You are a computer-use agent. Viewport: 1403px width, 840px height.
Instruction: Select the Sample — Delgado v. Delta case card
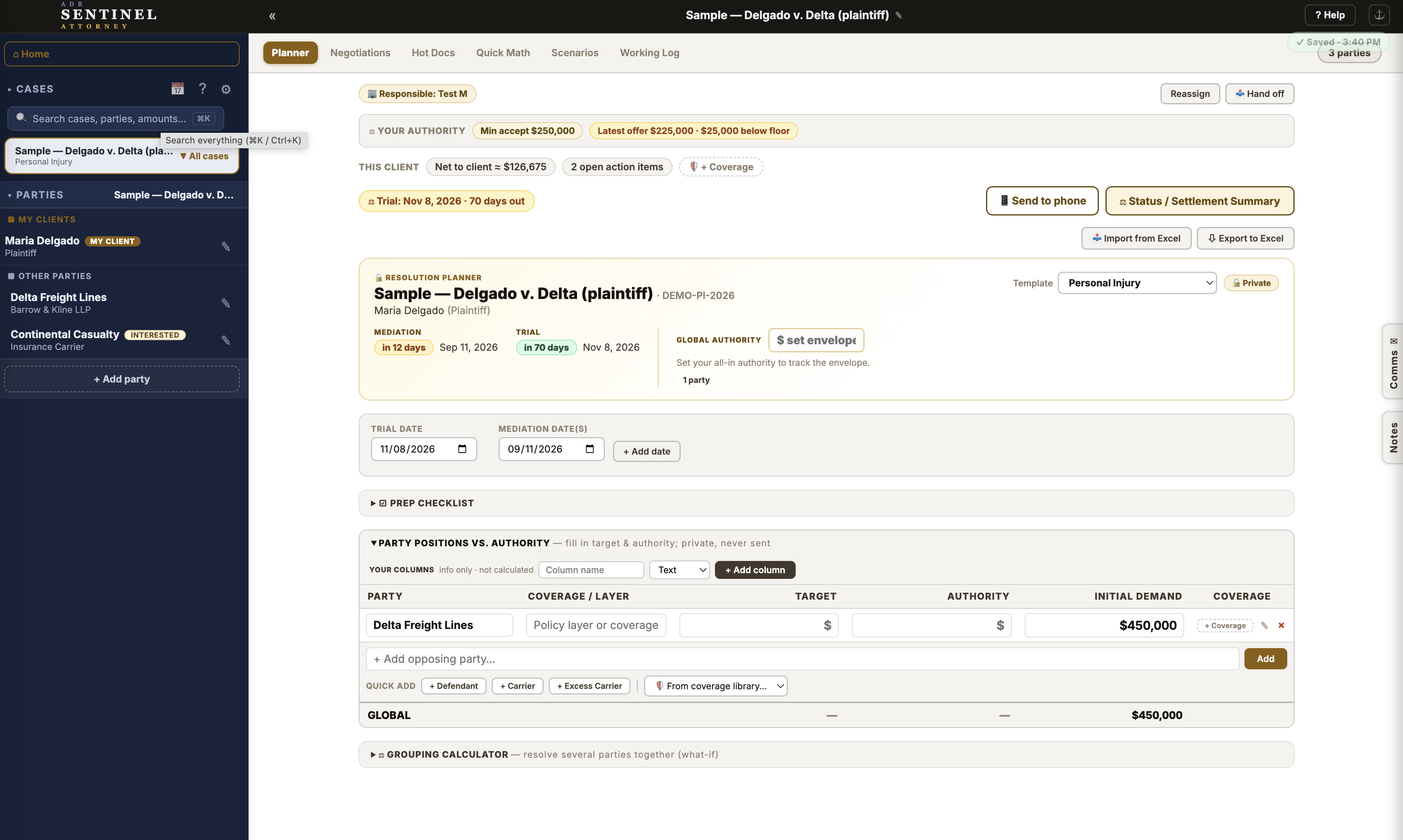[x=122, y=156]
